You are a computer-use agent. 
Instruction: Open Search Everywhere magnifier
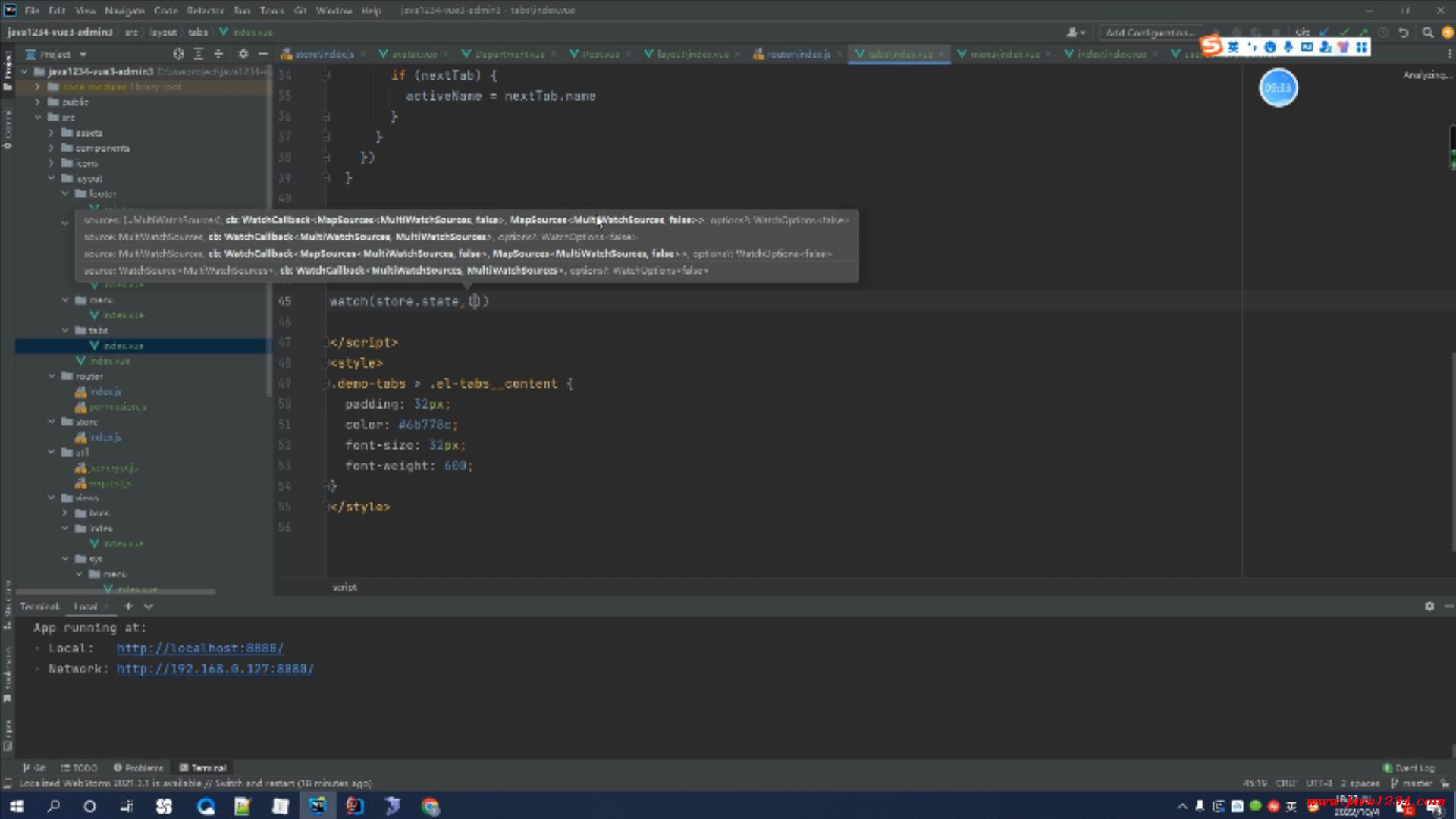(x=1428, y=33)
